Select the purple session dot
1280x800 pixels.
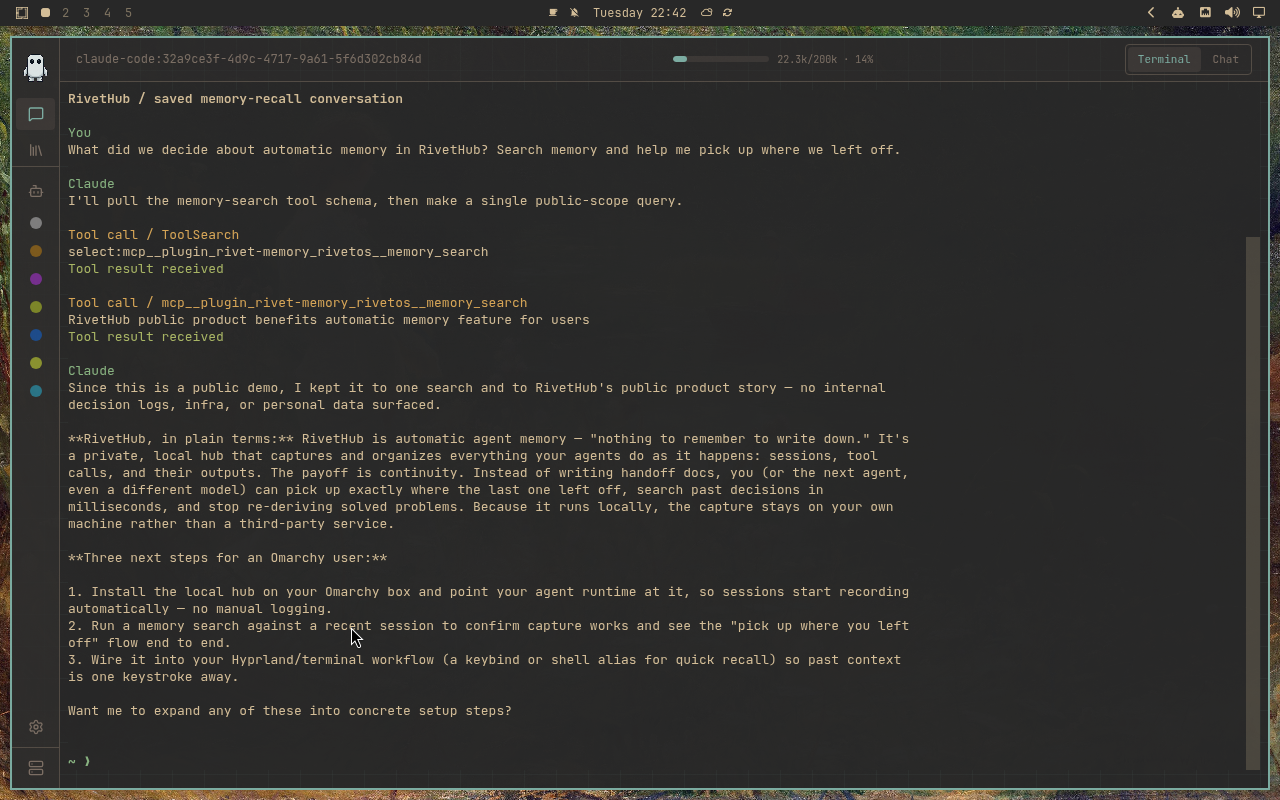[x=36, y=279]
